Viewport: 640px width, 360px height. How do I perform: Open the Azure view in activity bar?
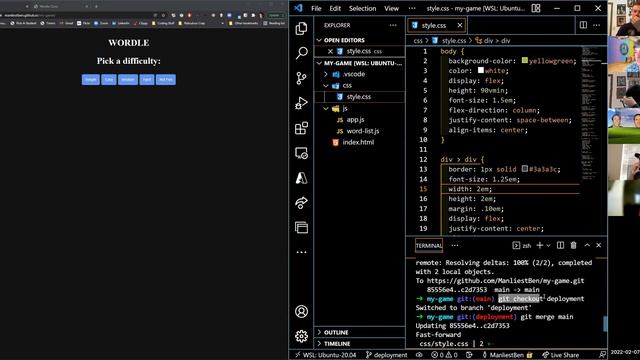click(x=301, y=178)
